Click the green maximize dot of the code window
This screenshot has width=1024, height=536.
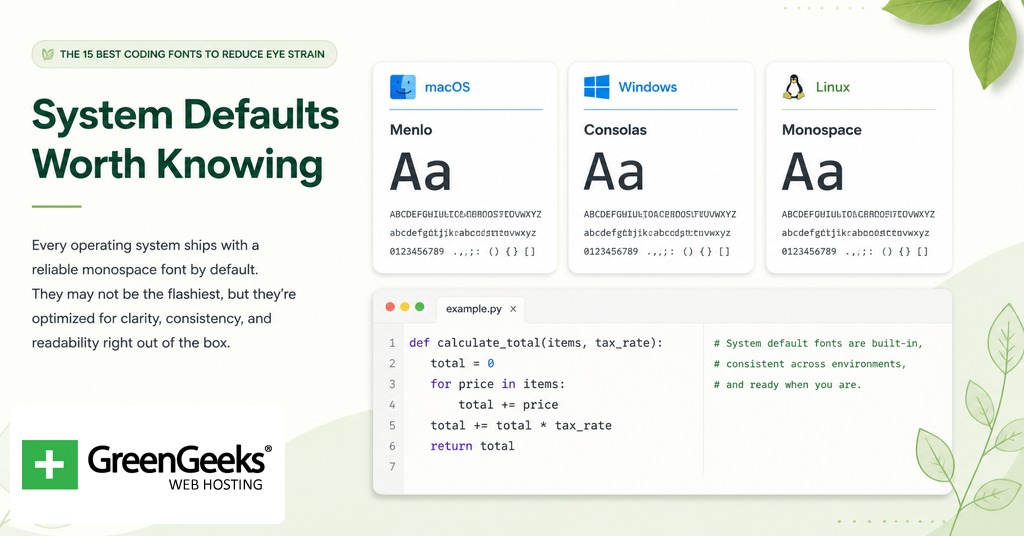(420, 307)
